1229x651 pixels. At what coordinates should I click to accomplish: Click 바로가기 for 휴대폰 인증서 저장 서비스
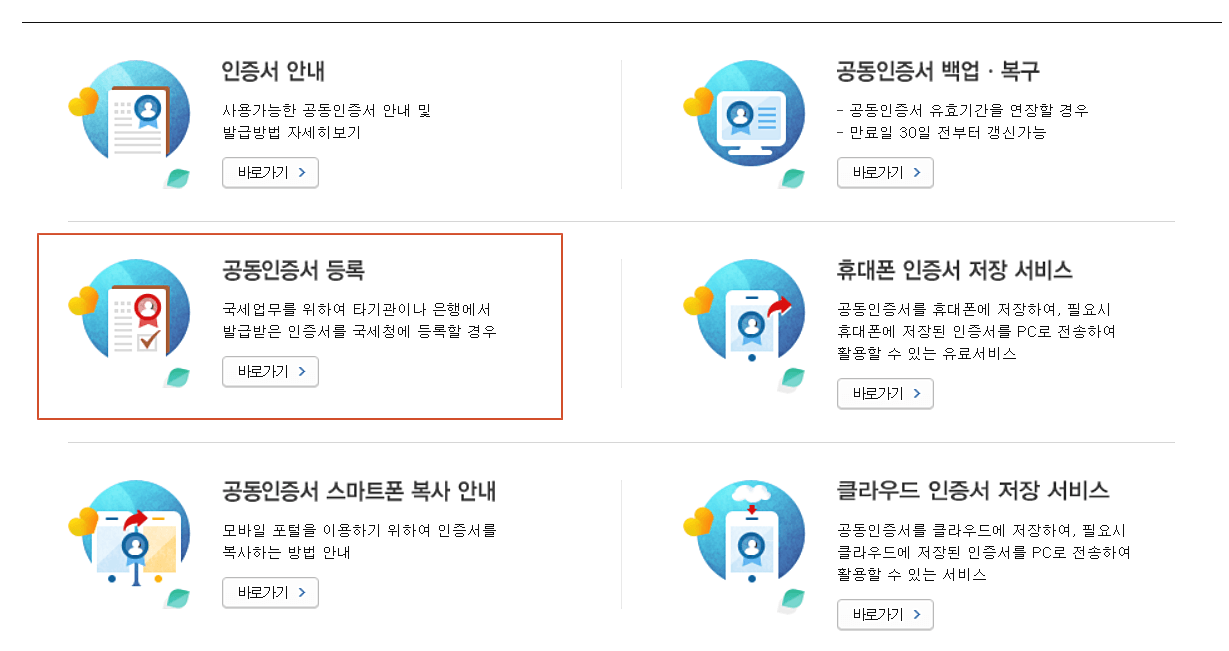point(884,393)
